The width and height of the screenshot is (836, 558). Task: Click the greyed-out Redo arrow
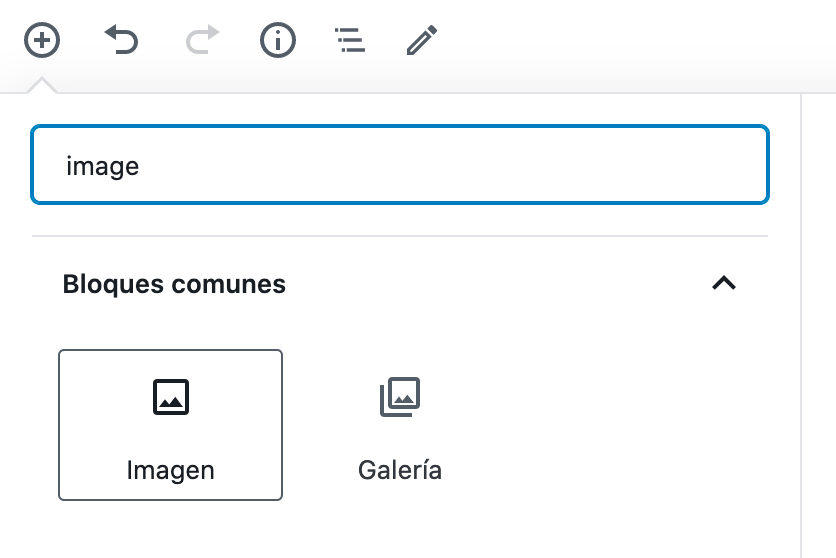(x=202, y=40)
